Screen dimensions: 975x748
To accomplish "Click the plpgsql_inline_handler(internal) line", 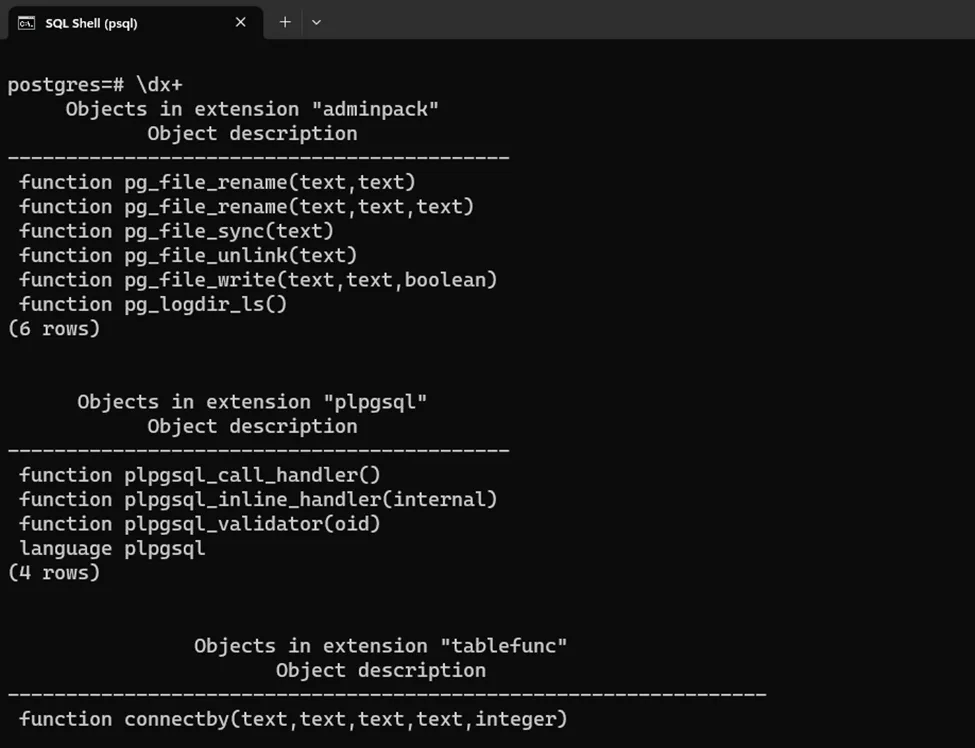I will pyautogui.click(x=258, y=499).
